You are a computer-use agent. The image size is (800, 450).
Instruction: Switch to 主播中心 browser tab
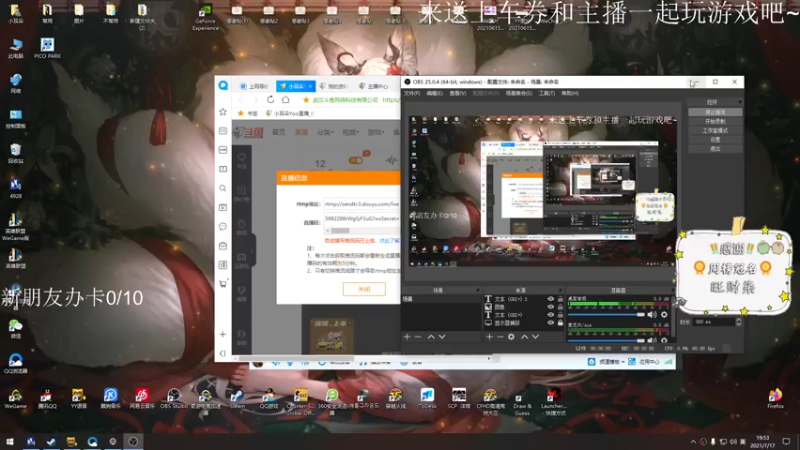click(x=374, y=86)
